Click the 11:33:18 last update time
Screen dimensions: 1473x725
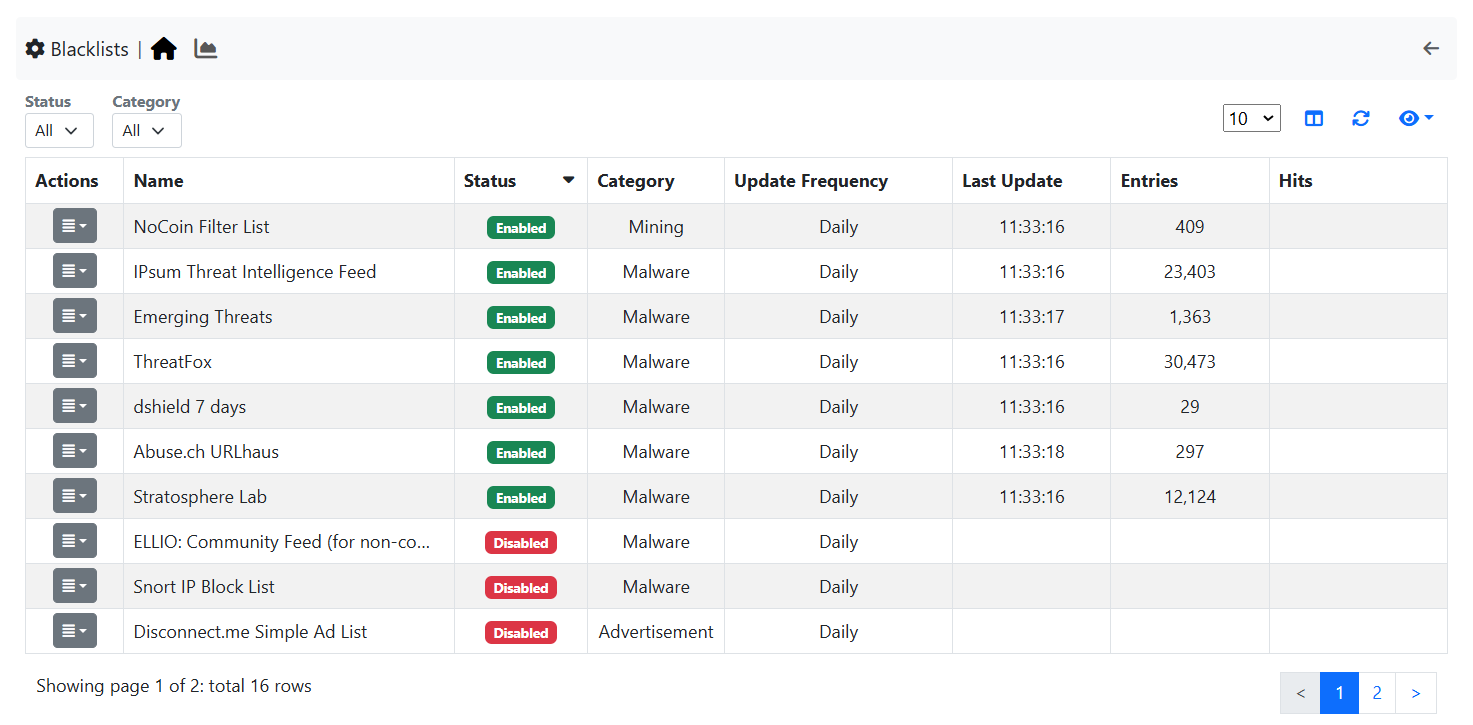1032,452
